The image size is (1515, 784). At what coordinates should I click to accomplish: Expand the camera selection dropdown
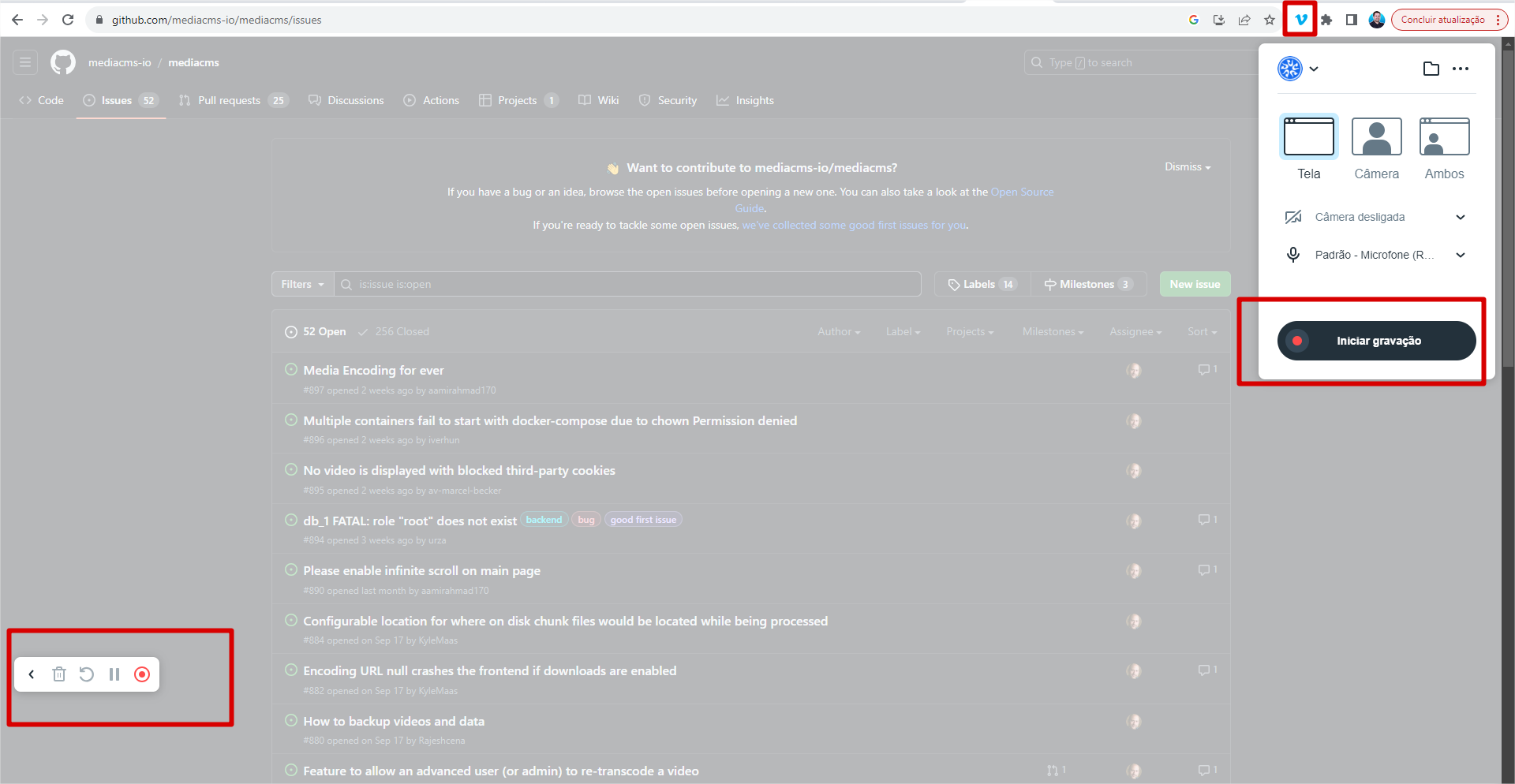(1461, 216)
